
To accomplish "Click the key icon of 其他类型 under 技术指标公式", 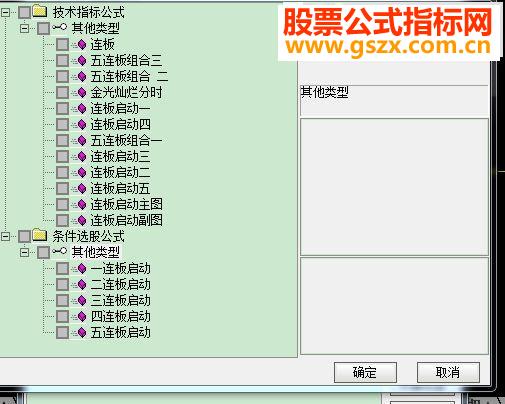I will (59, 27).
